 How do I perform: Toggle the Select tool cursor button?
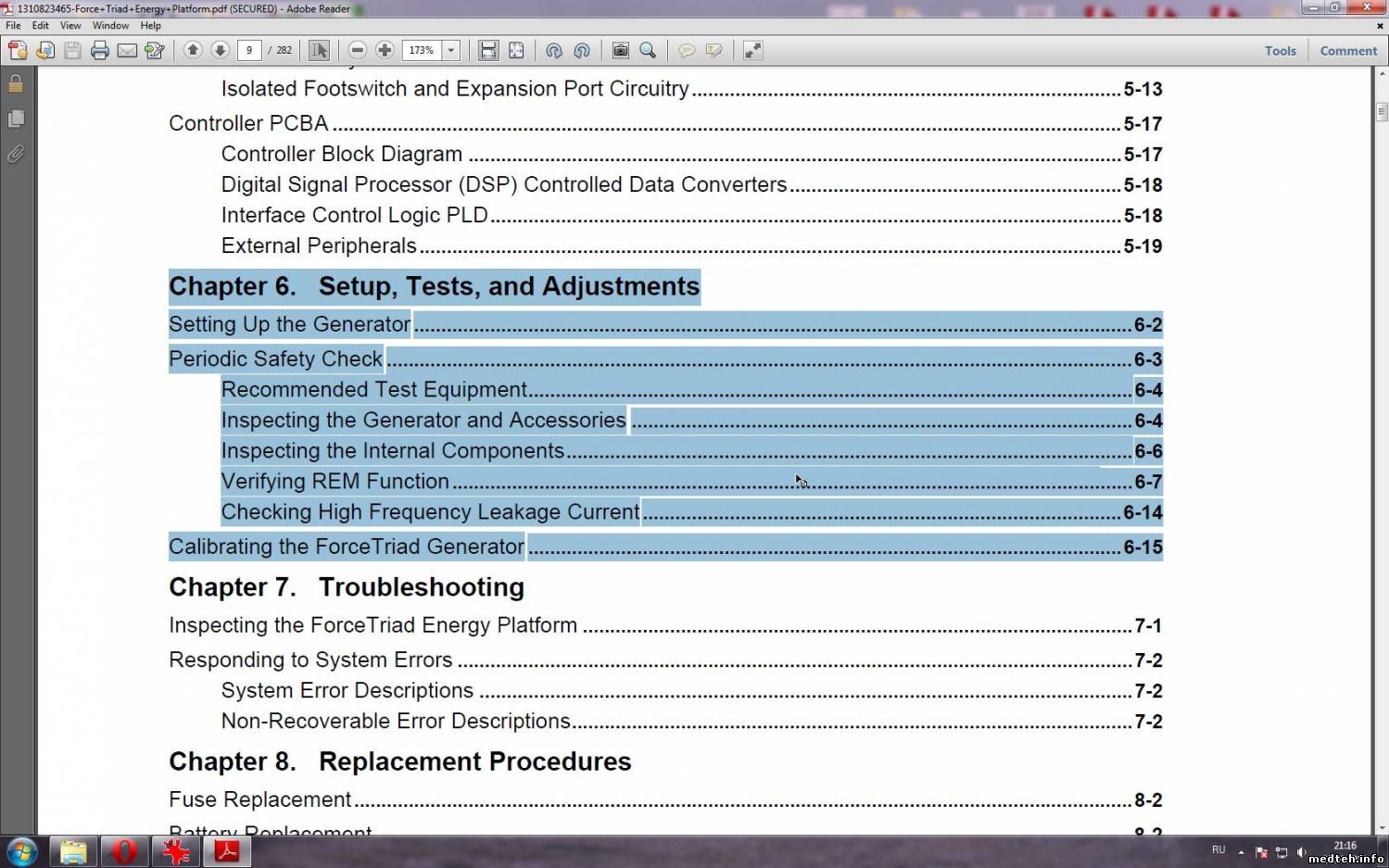(319, 51)
